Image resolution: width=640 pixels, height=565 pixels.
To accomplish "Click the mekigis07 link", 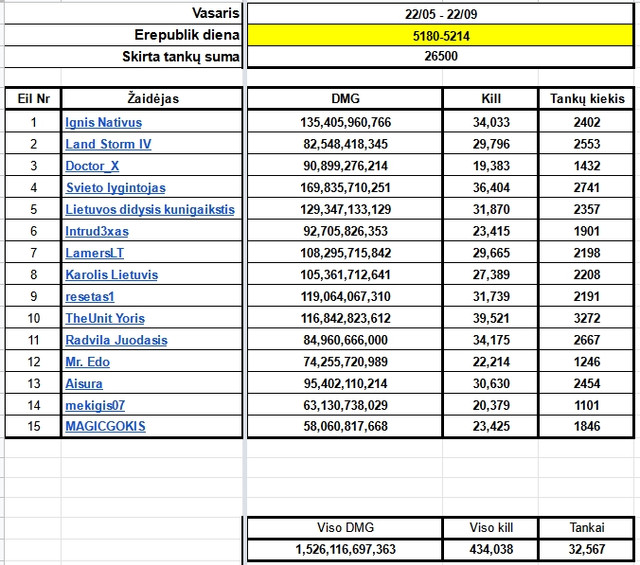I will pos(95,405).
